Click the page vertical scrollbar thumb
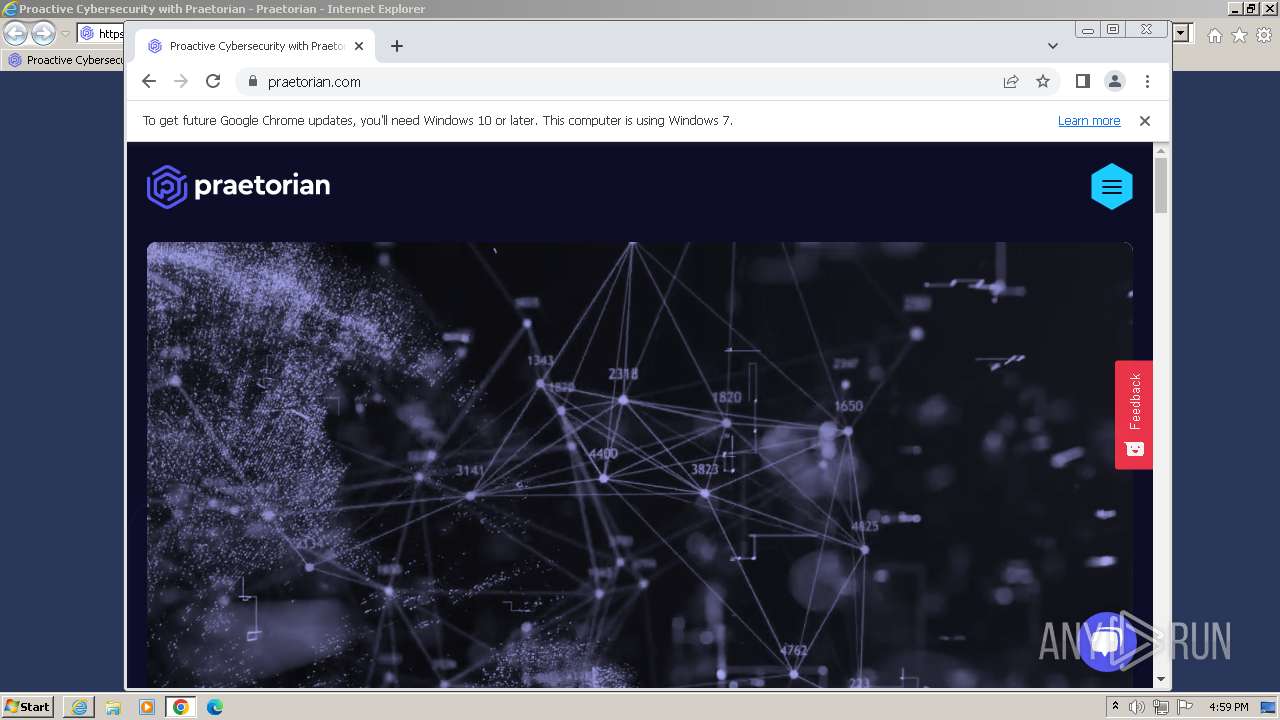1280x720 pixels. [1161, 185]
